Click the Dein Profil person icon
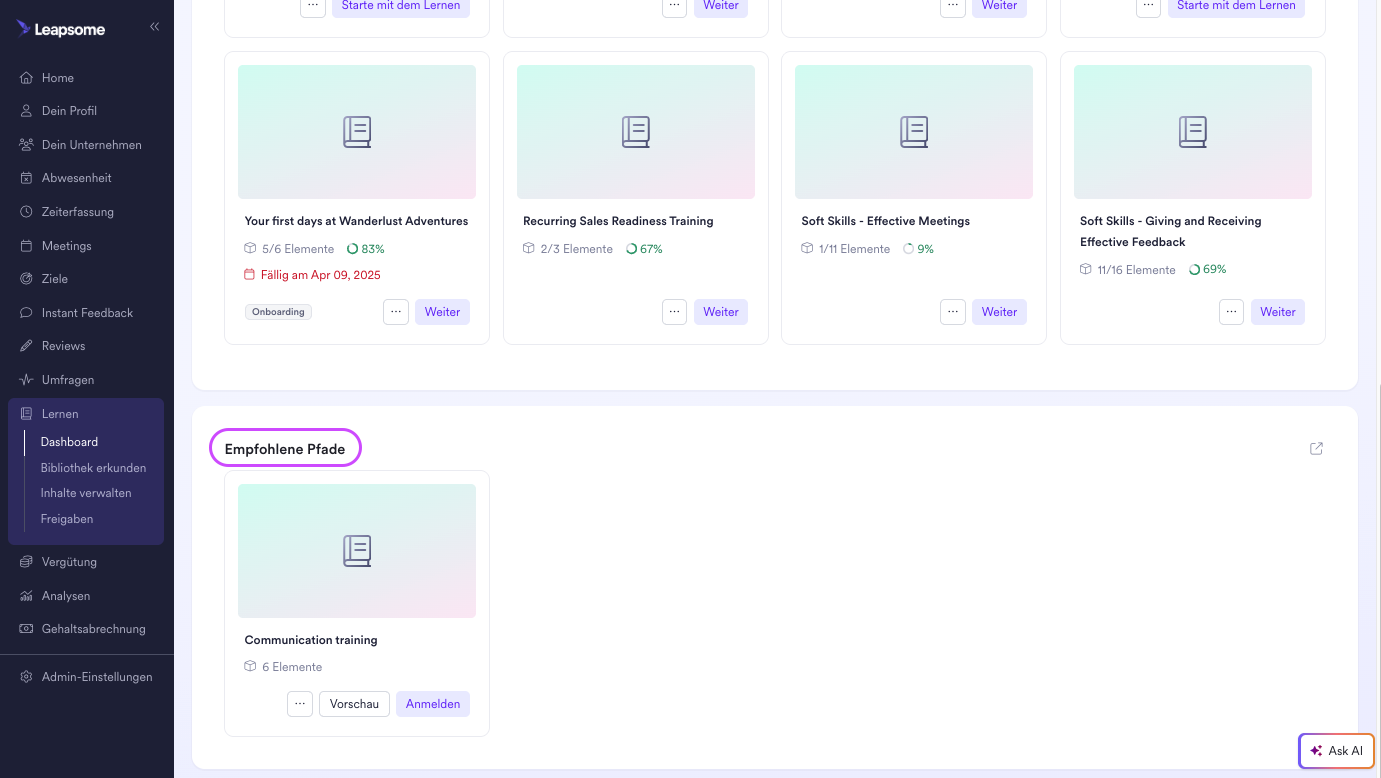This screenshot has width=1381, height=778. click(27, 111)
